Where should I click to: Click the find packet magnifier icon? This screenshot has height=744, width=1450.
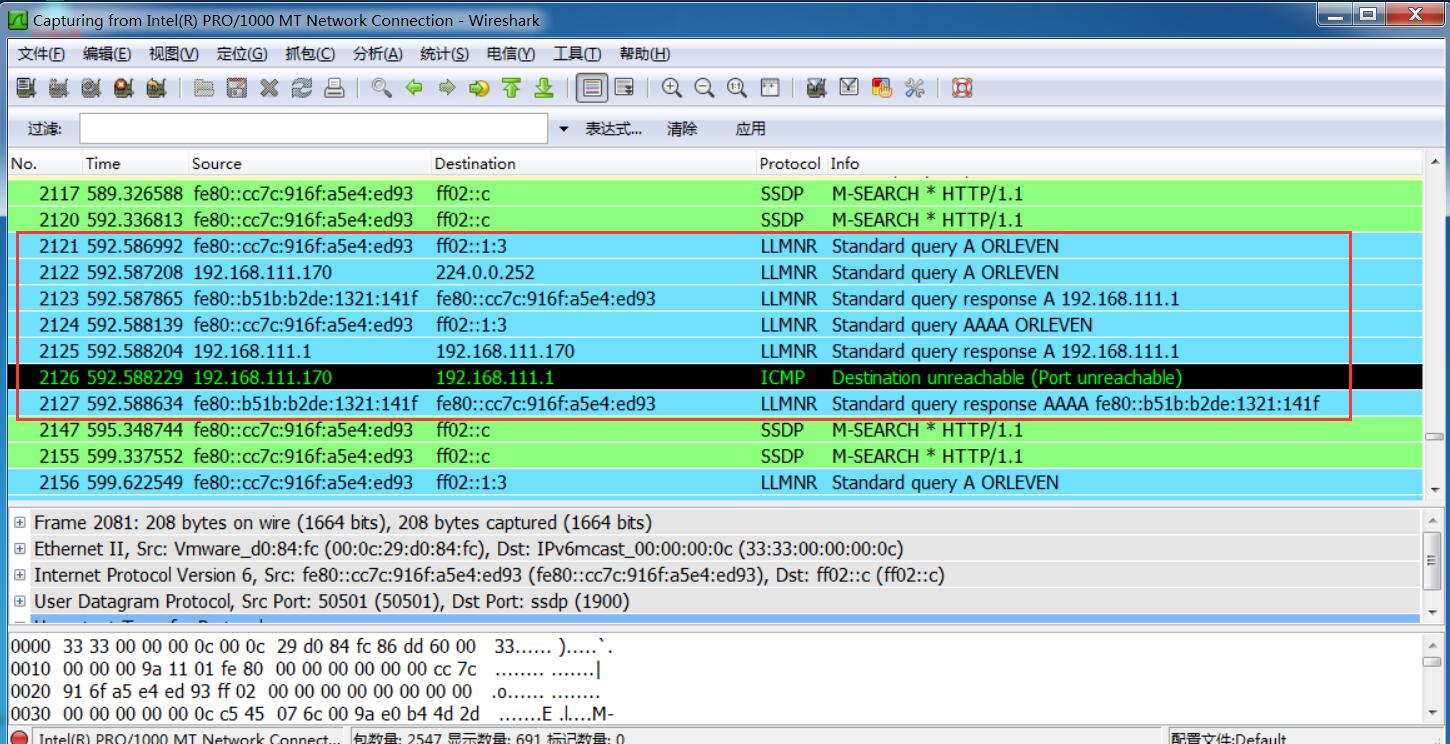coord(381,88)
